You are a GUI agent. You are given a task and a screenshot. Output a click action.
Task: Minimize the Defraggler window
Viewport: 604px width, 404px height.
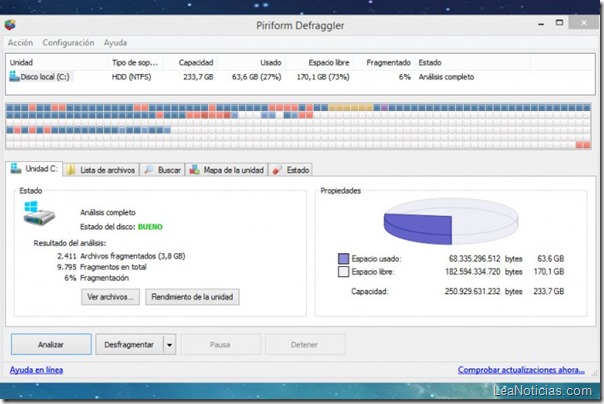[541, 24]
